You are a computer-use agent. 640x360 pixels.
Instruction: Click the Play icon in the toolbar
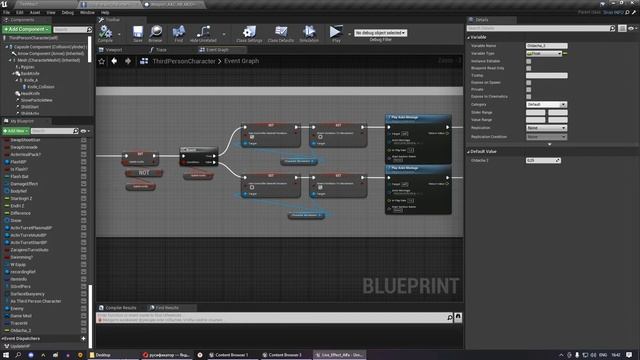(336, 32)
